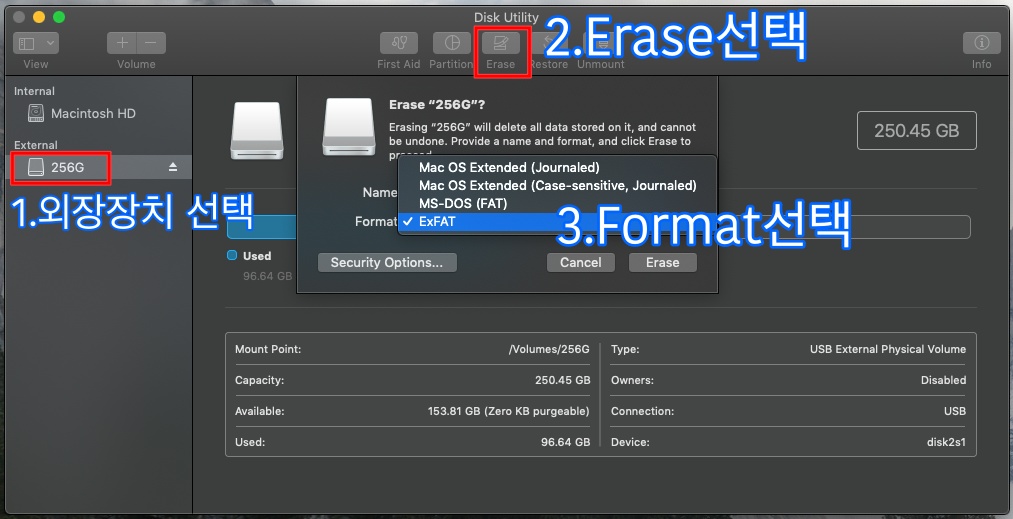Screen dimensions: 1013x519
Task: Click the Used legend color dot
Action: 232,255
